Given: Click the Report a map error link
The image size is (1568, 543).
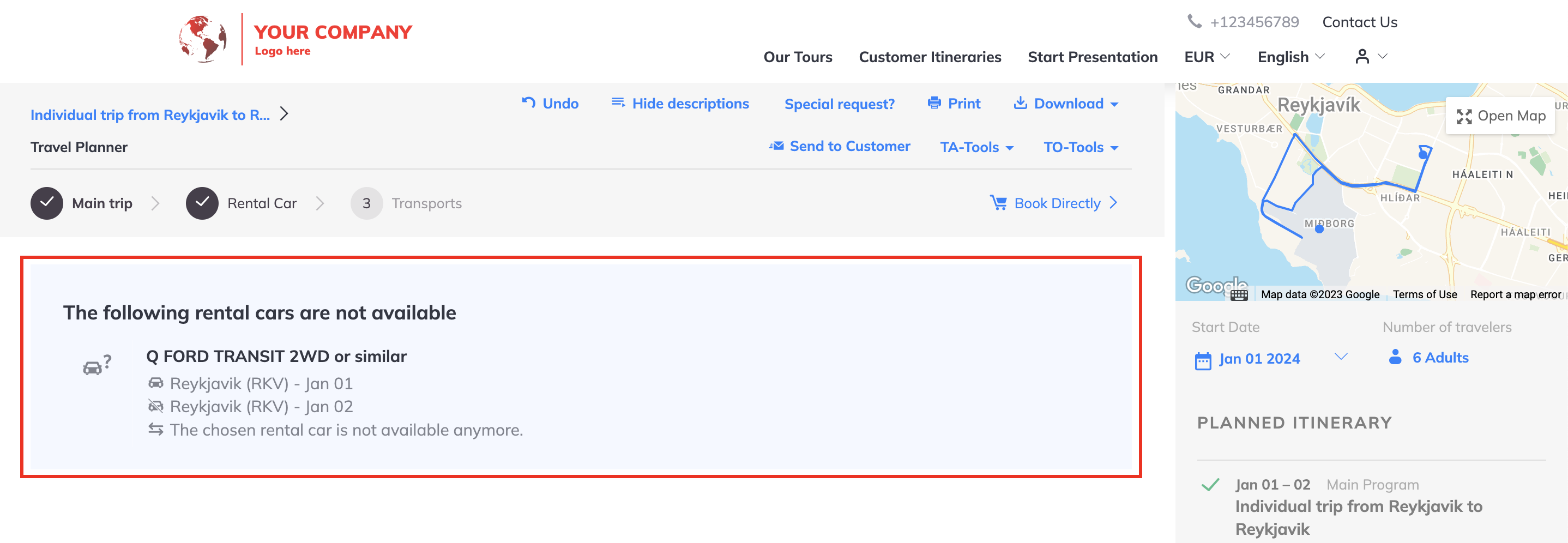Looking at the screenshot, I should pyautogui.click(x=1516, y=294).
